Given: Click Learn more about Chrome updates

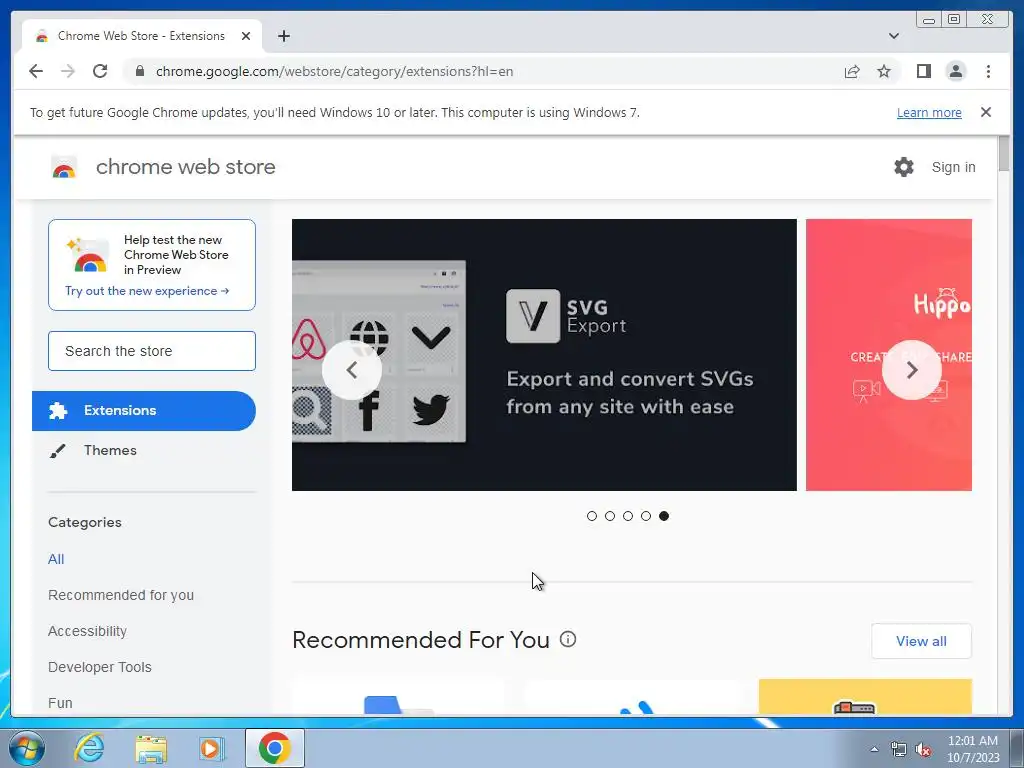Looking at the screenshot, I should coord(929,112).
